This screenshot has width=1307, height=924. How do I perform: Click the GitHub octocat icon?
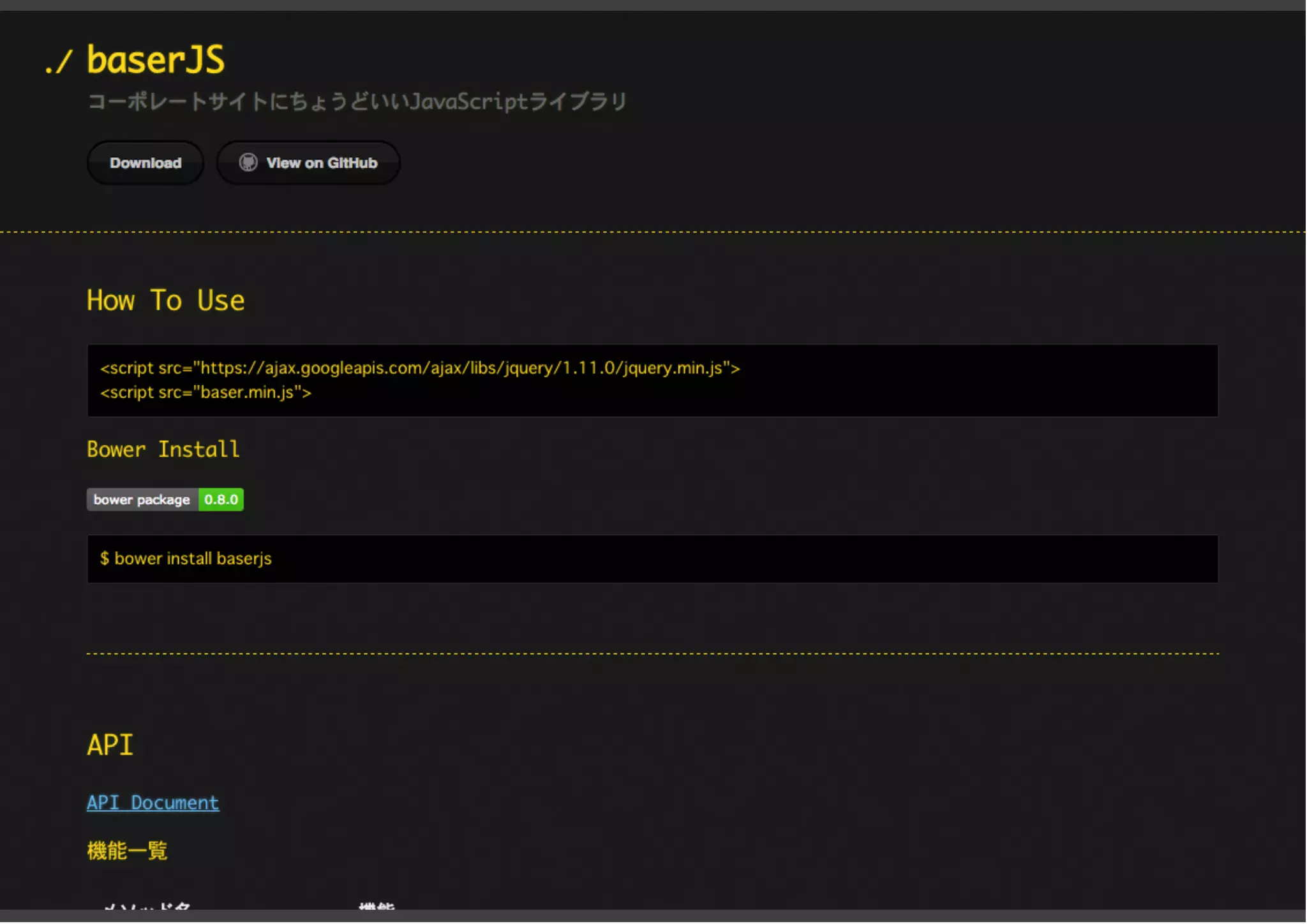click(248, 163)
